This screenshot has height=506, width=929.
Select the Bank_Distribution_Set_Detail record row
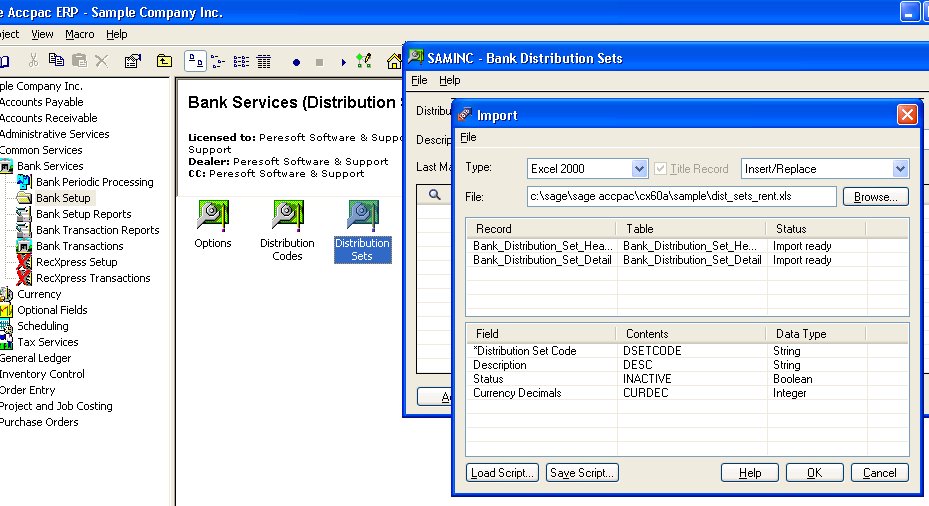541,260
